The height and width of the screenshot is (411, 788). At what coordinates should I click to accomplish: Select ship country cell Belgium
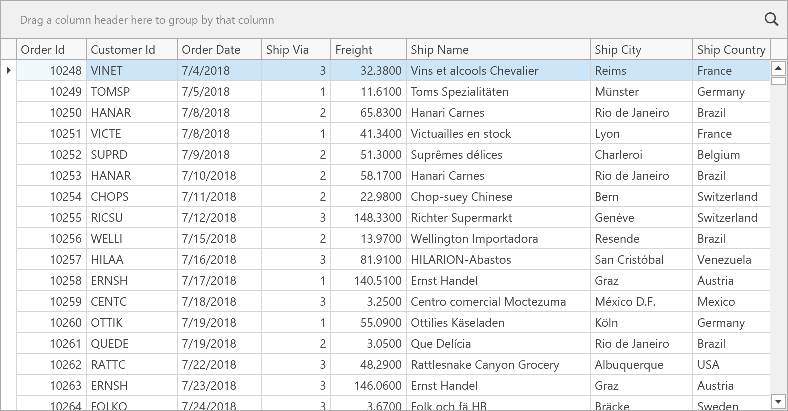[731, 155]
